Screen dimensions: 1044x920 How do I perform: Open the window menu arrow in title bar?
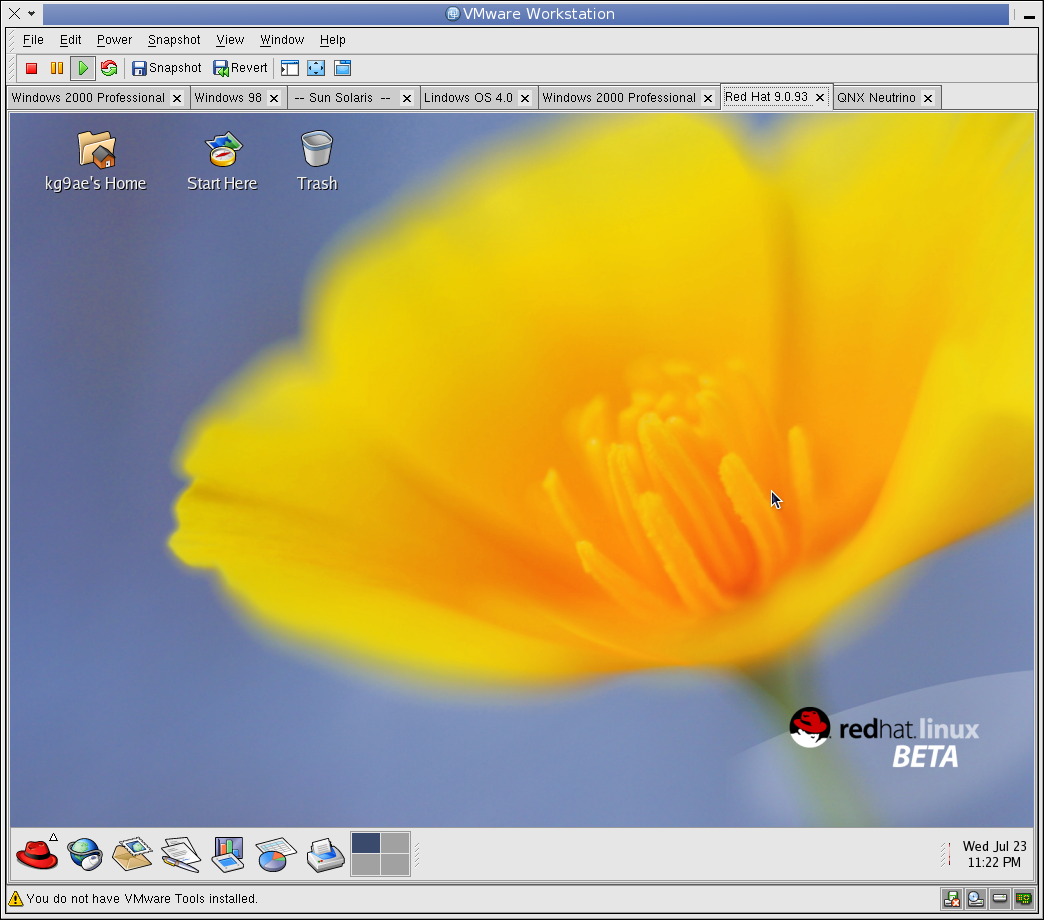31,13
